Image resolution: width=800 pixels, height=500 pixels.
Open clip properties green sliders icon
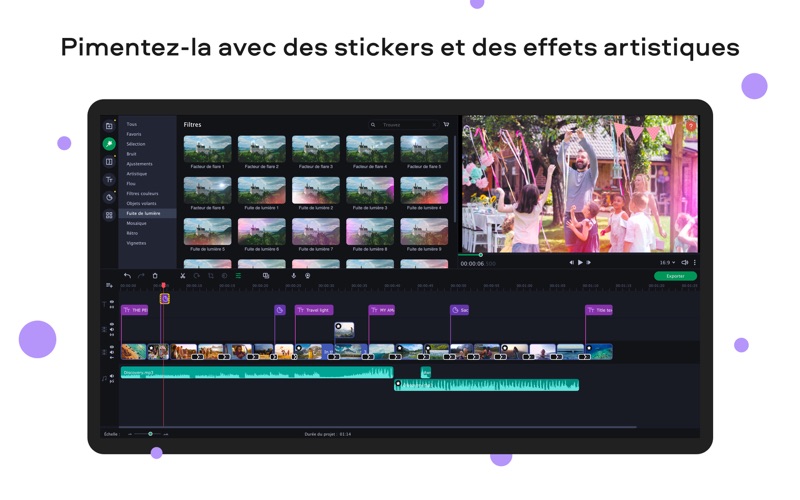click(238, 276)
